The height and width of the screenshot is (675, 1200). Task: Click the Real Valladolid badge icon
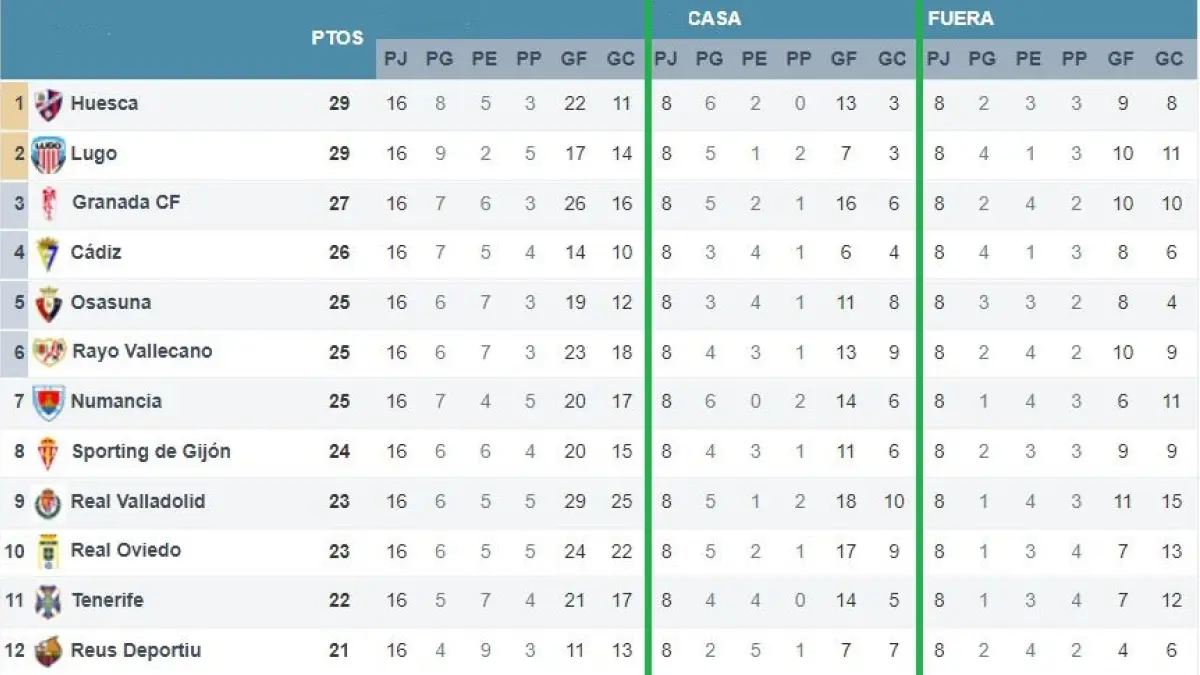48,502
